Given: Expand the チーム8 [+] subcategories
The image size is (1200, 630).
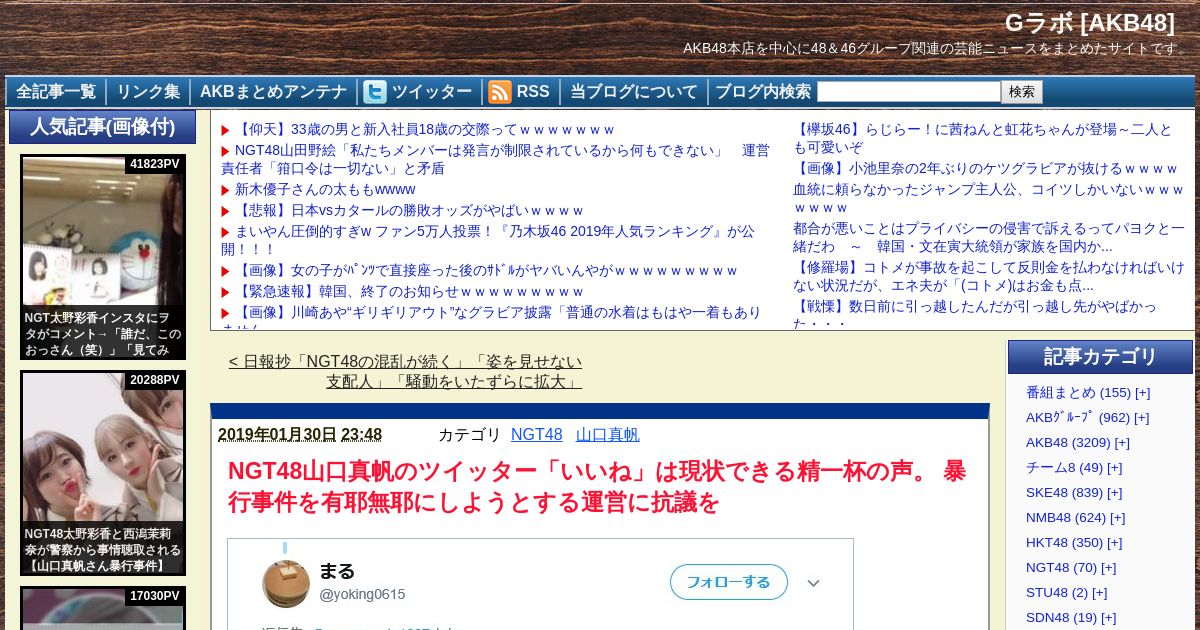Looking at the screenshot, I should tap(1114, 467).
